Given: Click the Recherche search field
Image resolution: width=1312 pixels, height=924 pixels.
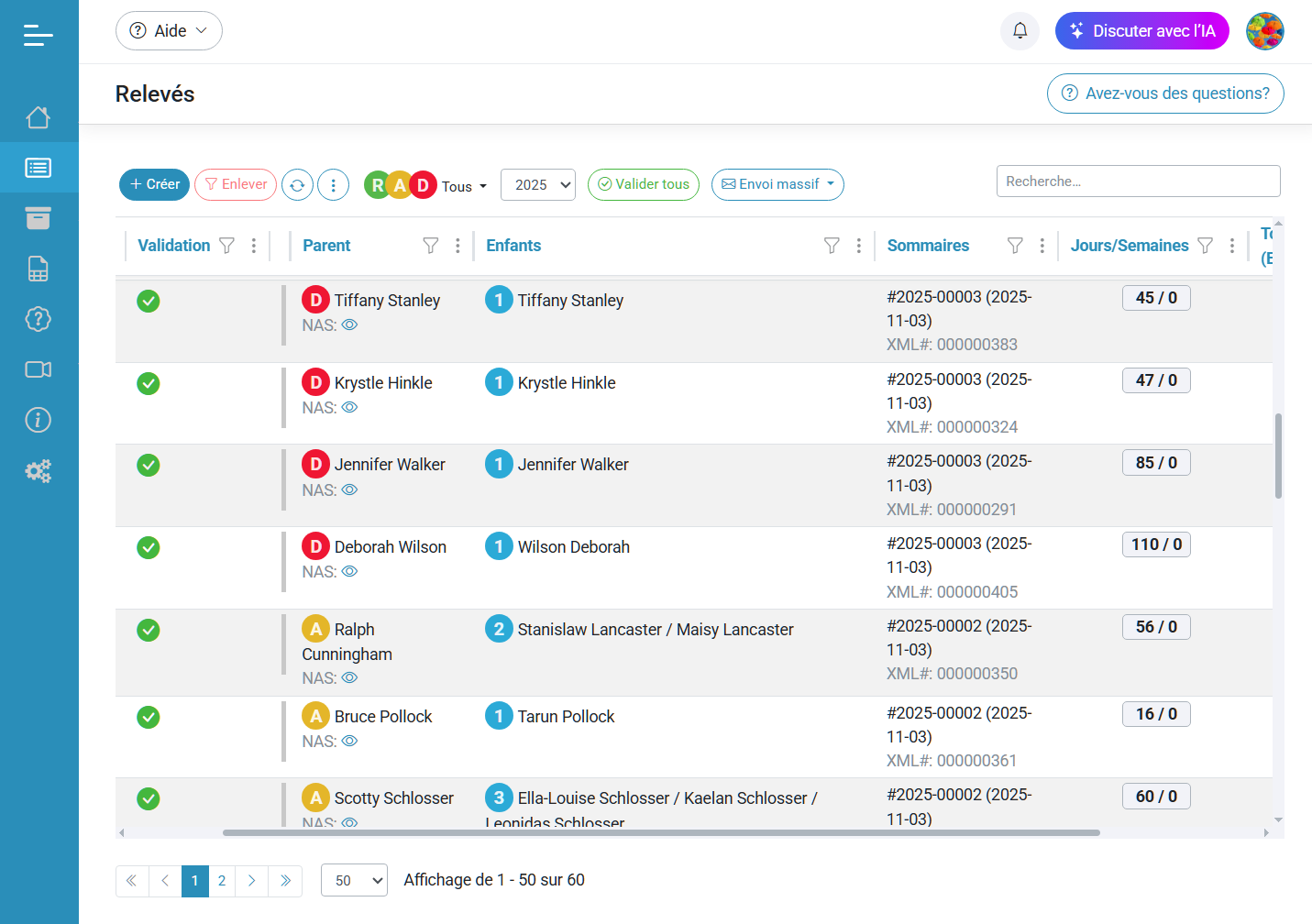Looking at the screenshot, I should 1138,181.
